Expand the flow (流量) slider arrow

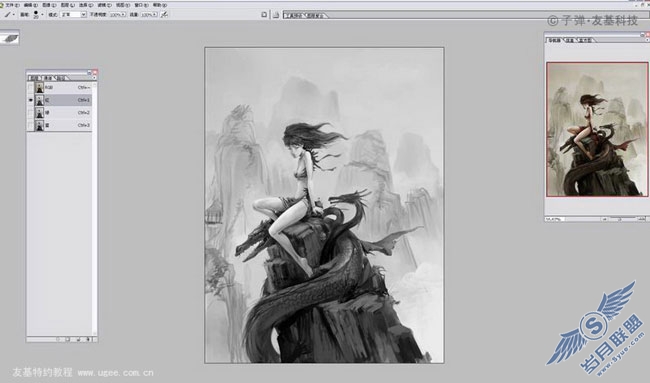click(155, 15)
